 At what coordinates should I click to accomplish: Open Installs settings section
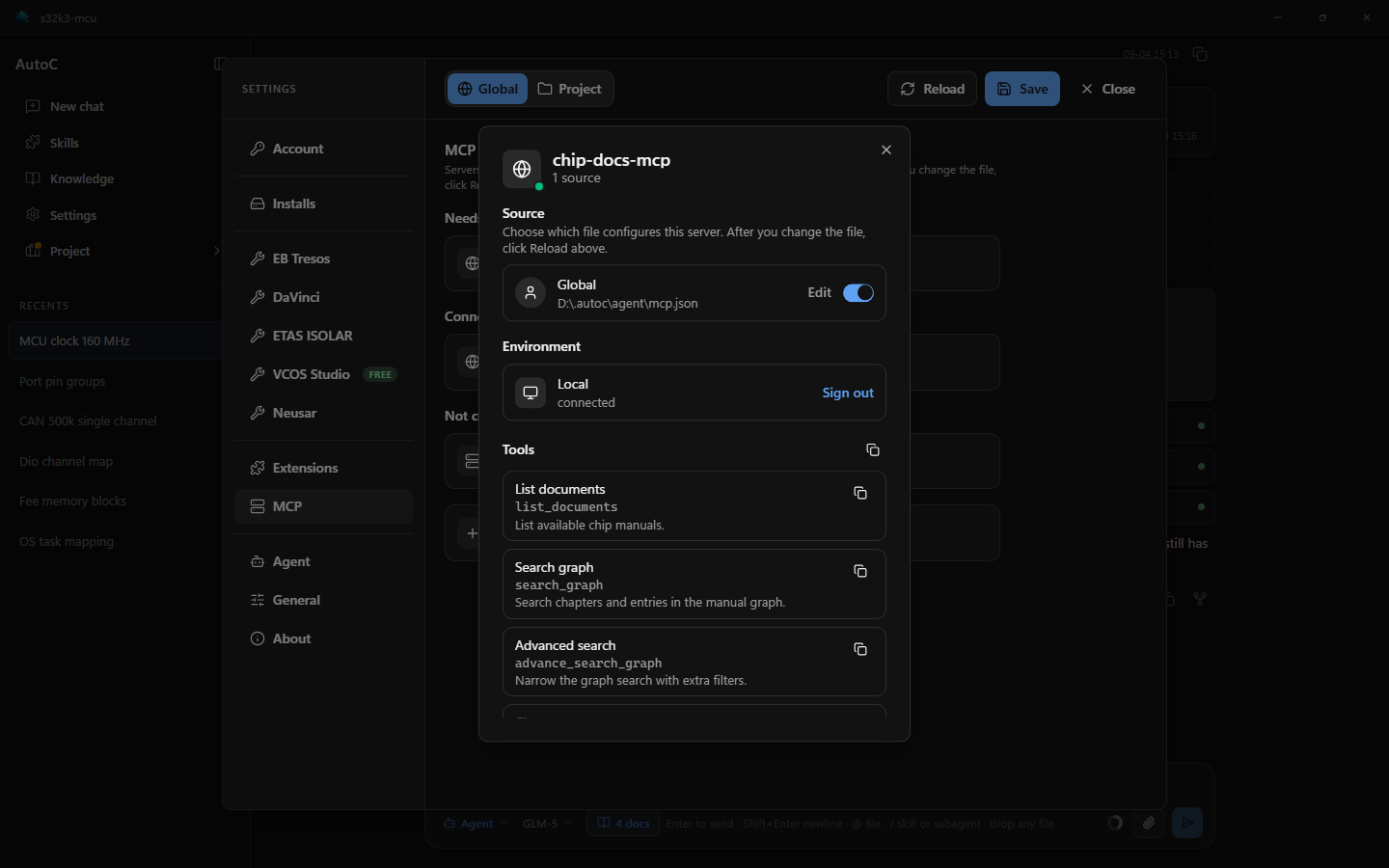point(323,203)
